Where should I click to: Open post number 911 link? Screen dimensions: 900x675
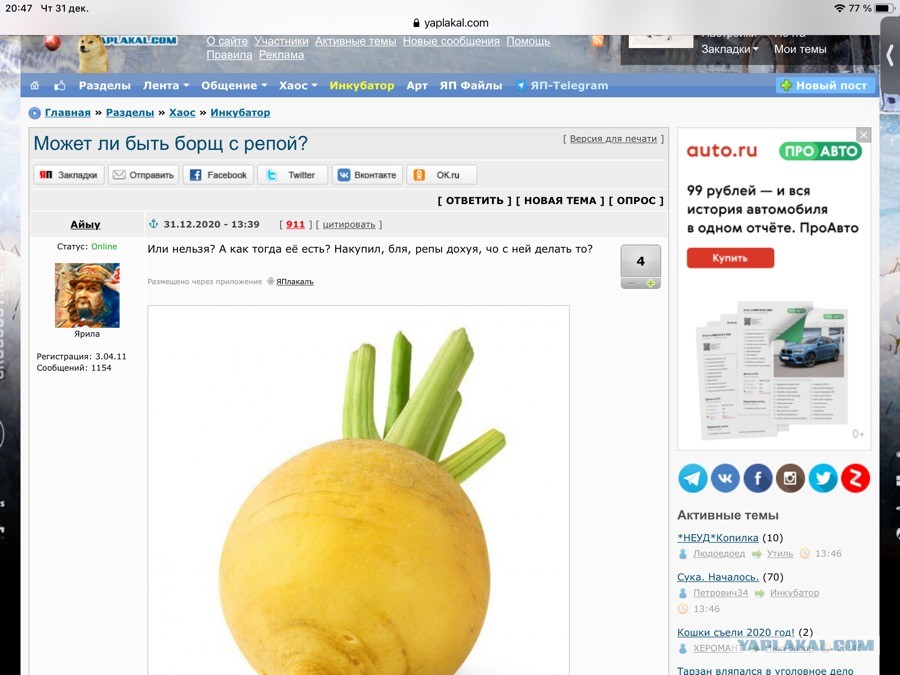295,224
